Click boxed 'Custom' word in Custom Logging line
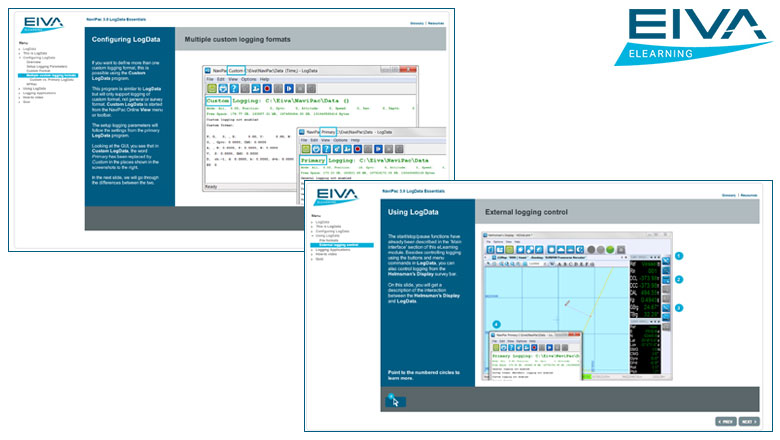Viewport: 780px width, 440px height. pos(218,100)
